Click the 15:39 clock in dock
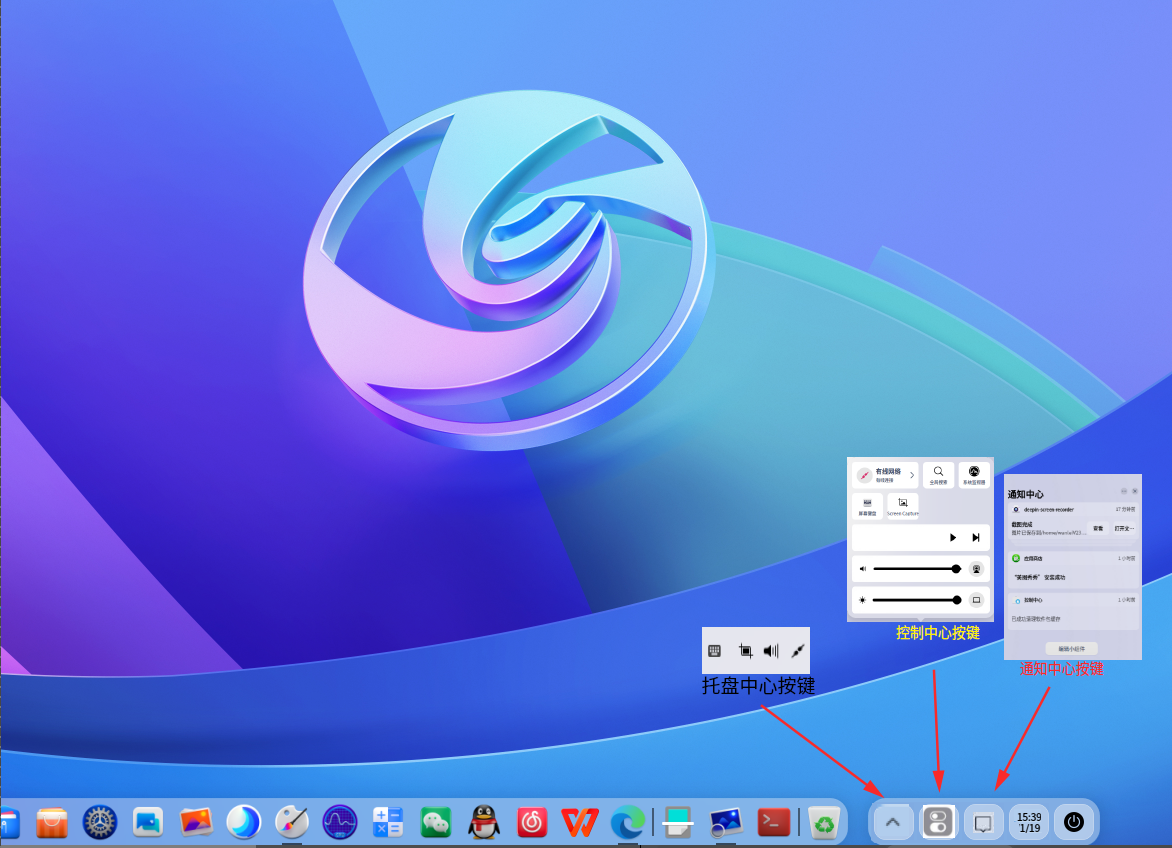Image resolution: width=1172 pixels, height=848 pixels. 1029,822
